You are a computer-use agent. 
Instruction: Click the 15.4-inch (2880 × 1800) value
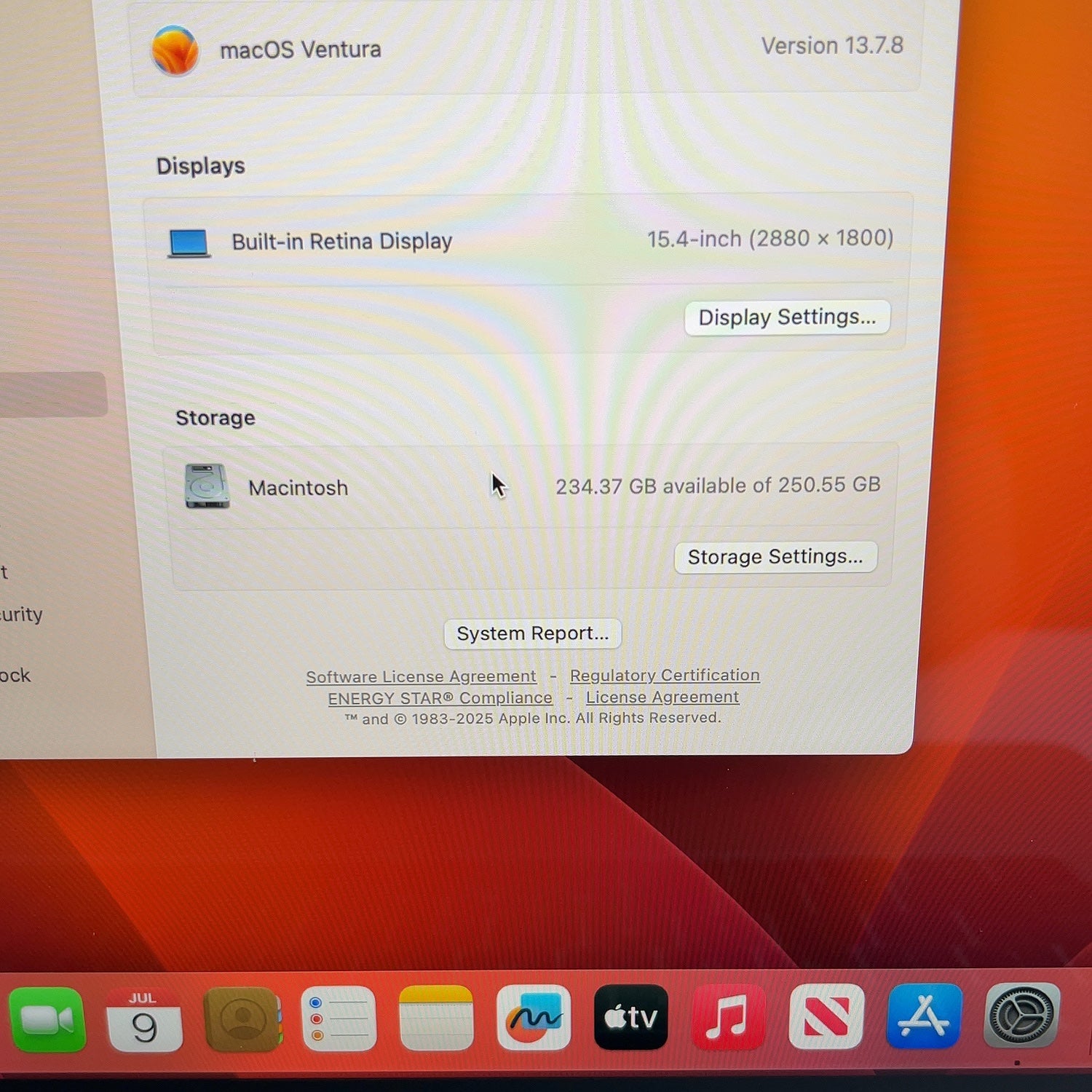(770, 239)
